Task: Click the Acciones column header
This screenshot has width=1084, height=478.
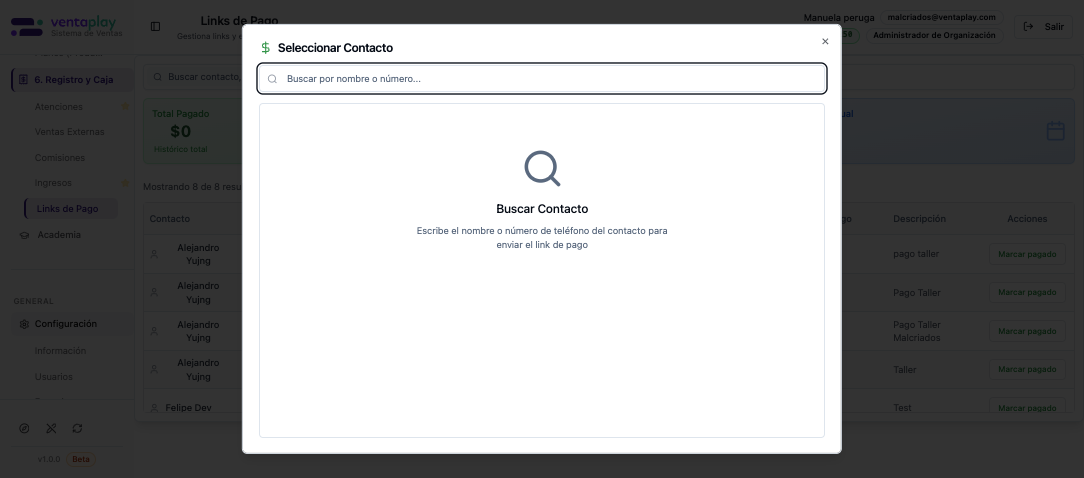Action: [x=1027, y=219]
